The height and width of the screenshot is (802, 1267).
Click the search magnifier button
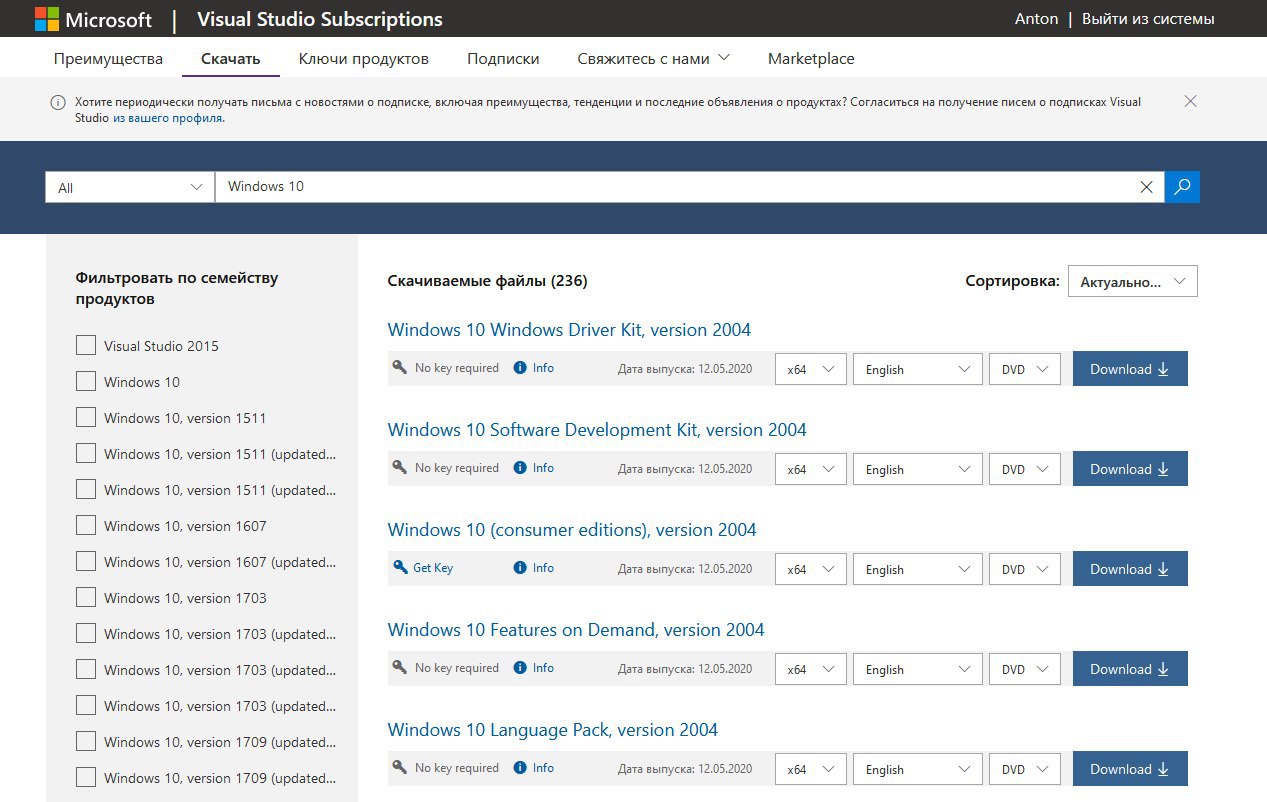click(x=1182, y=187)
